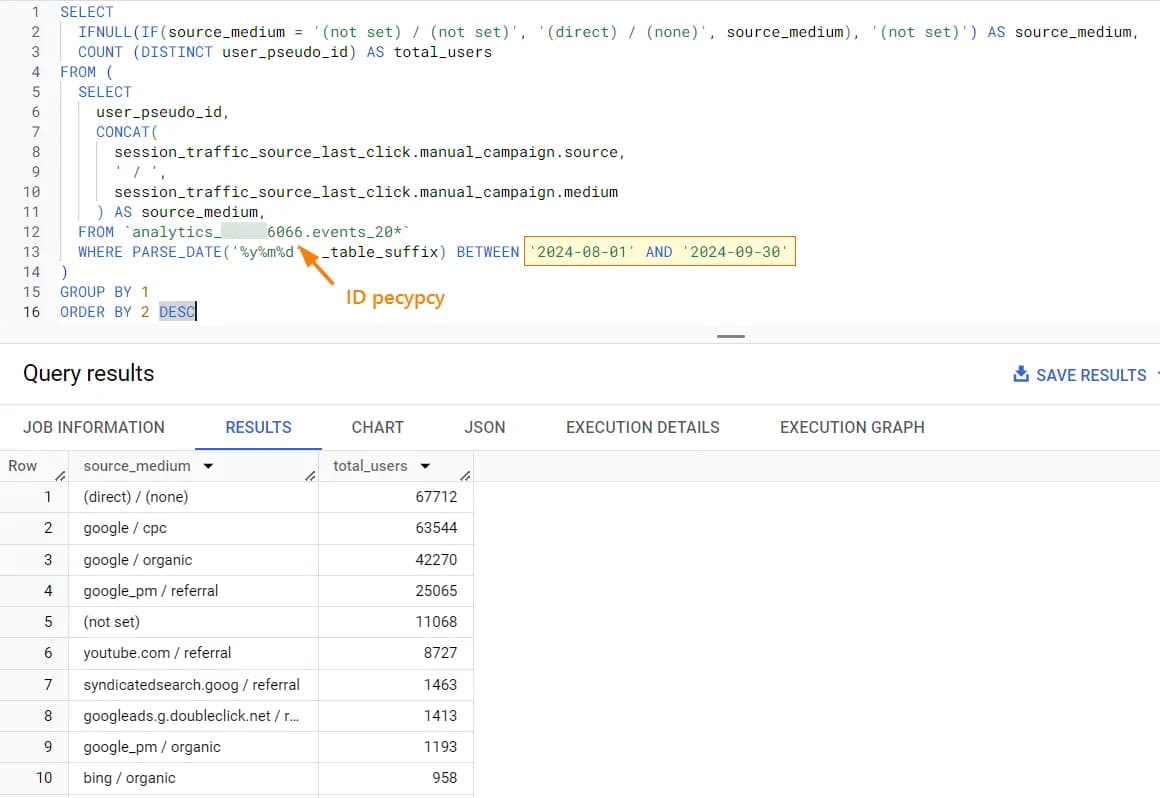Select the RESULTS tab
Viewport: 1160px width, 798px height.
coord(258,427)
